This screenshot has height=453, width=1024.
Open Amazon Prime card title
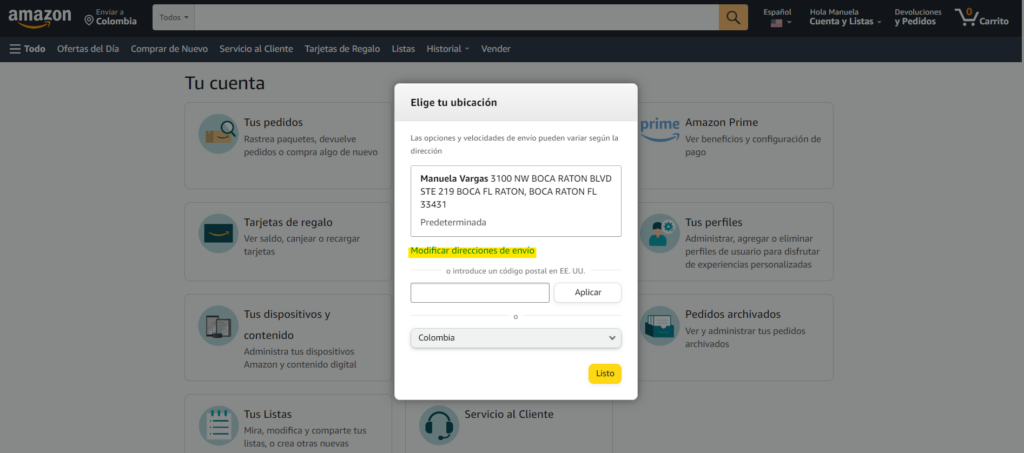(x=721, y=123)
